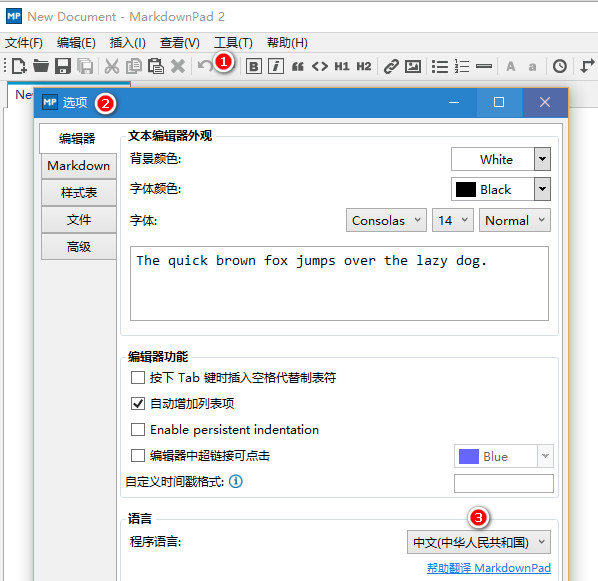Check 编辑器中超链接可点击 option

138,455
